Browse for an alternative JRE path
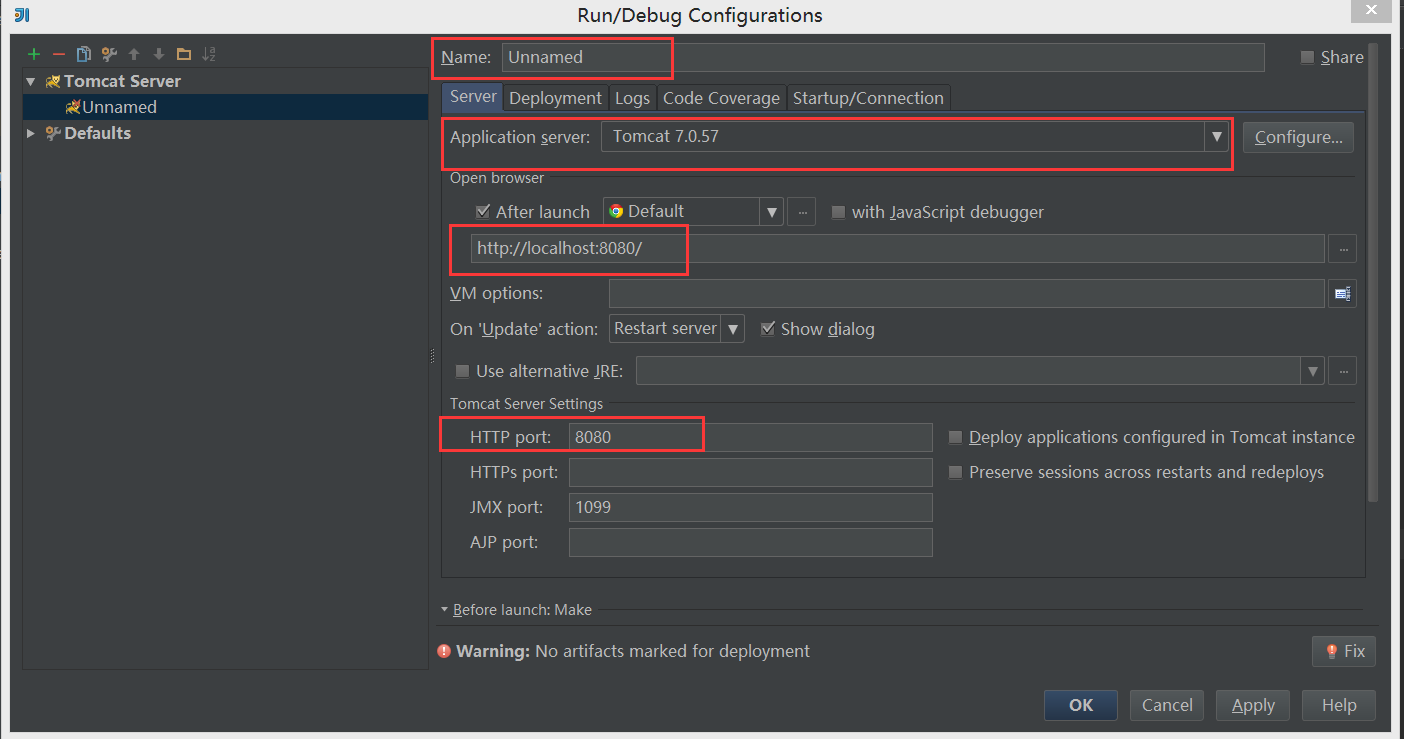Image resolution: width=1404 pixels, height=739 pixels. [x=1342, y=371]
